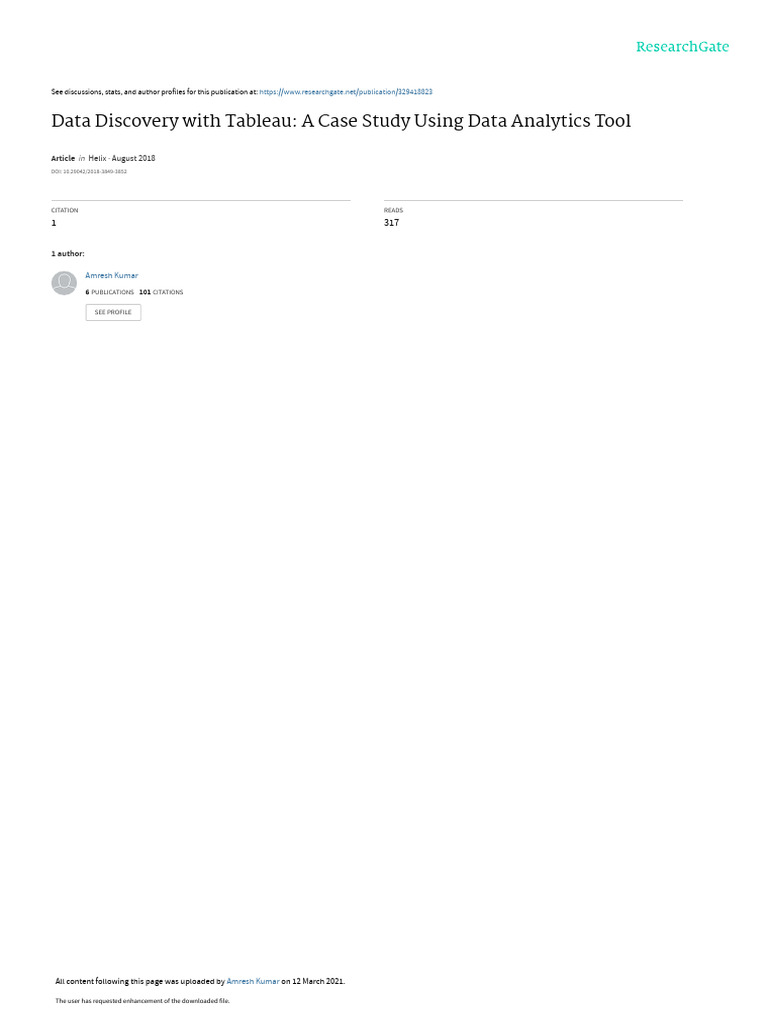Click the Helix journal name

tap(97, 158)
